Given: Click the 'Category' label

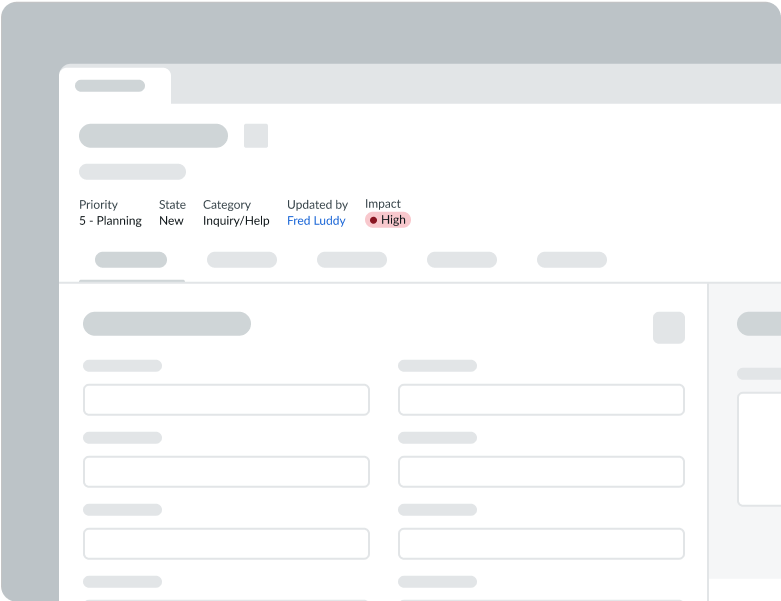Looking at the screenshot, I should (227, 205).
